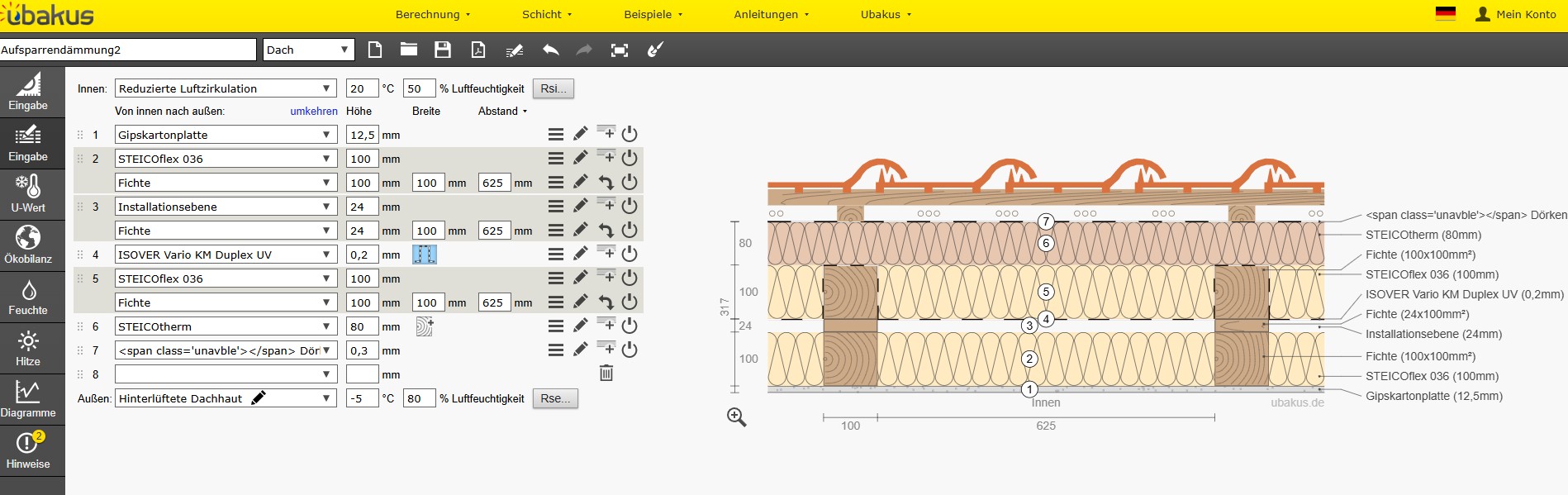Click the undo arrow in toolbar
The image size is (1568, 495).
pyautogui.click(x=550, y=50)
